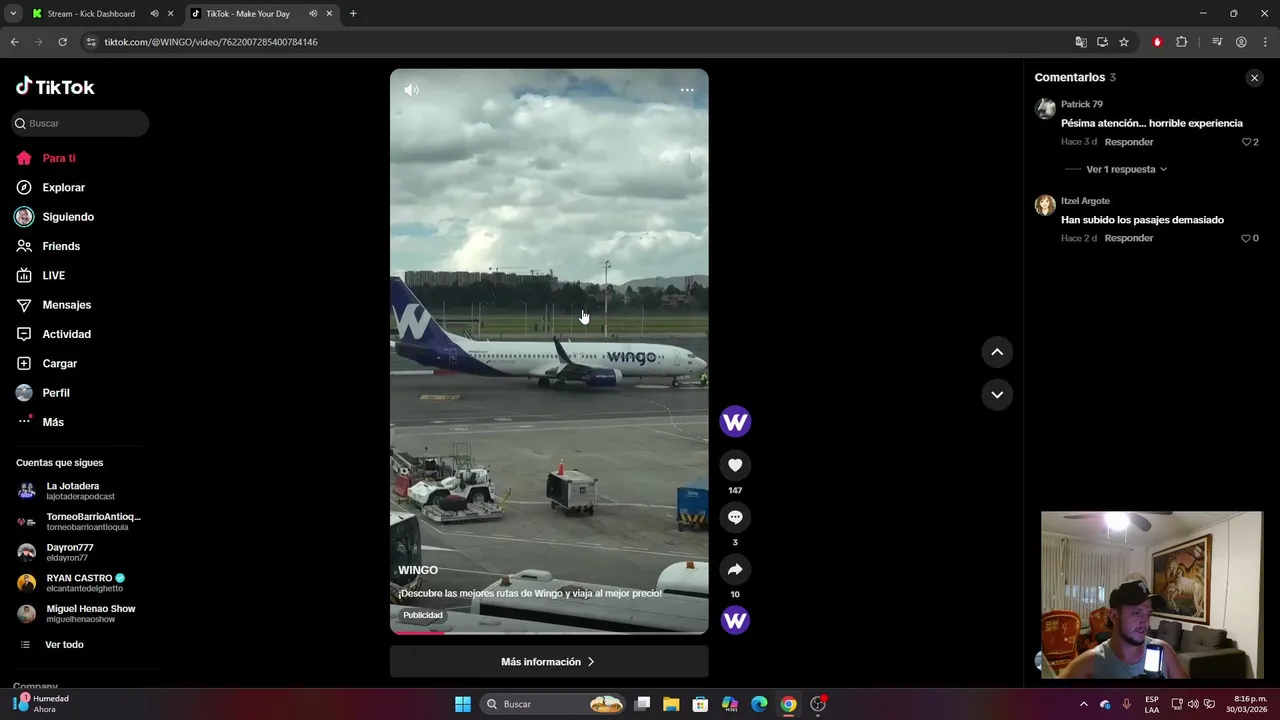Go to the LIVE section
The image size is (1280, 720).
[x=40, y=276]
